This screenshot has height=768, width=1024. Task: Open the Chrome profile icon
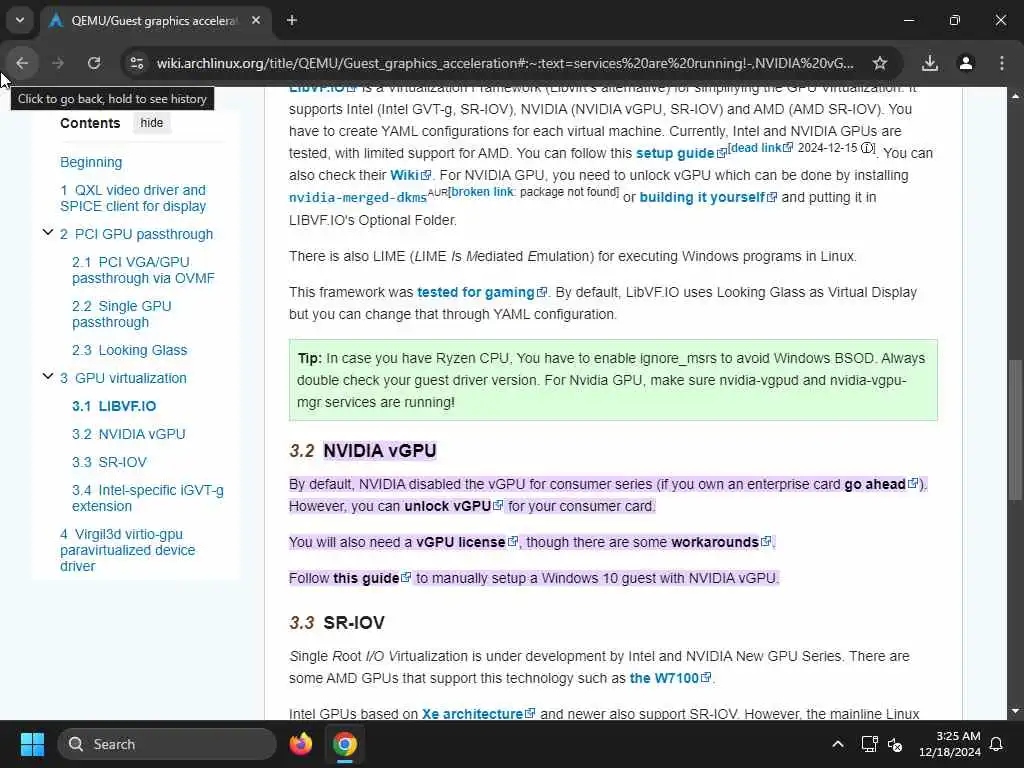point(966,63)
